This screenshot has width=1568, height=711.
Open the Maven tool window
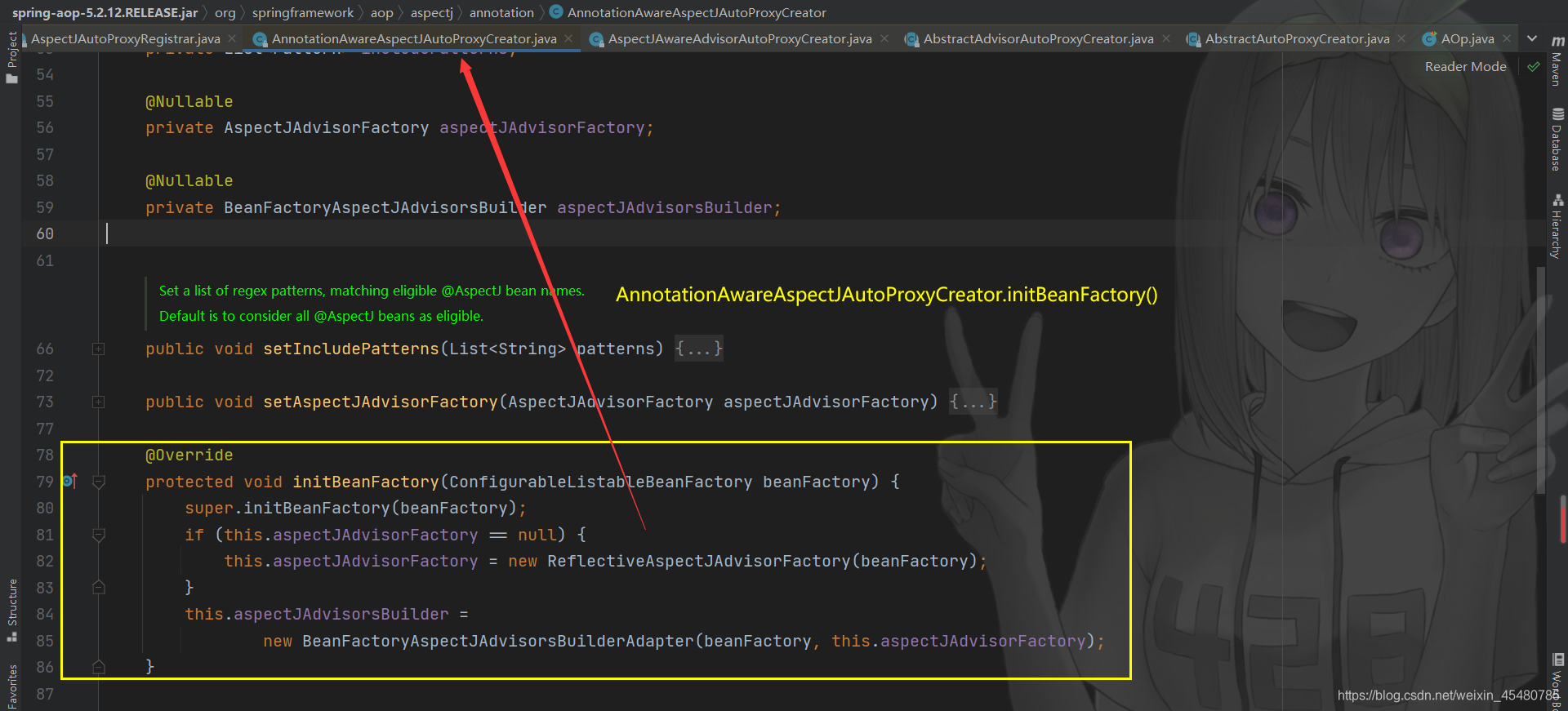tap(1557, 60)
